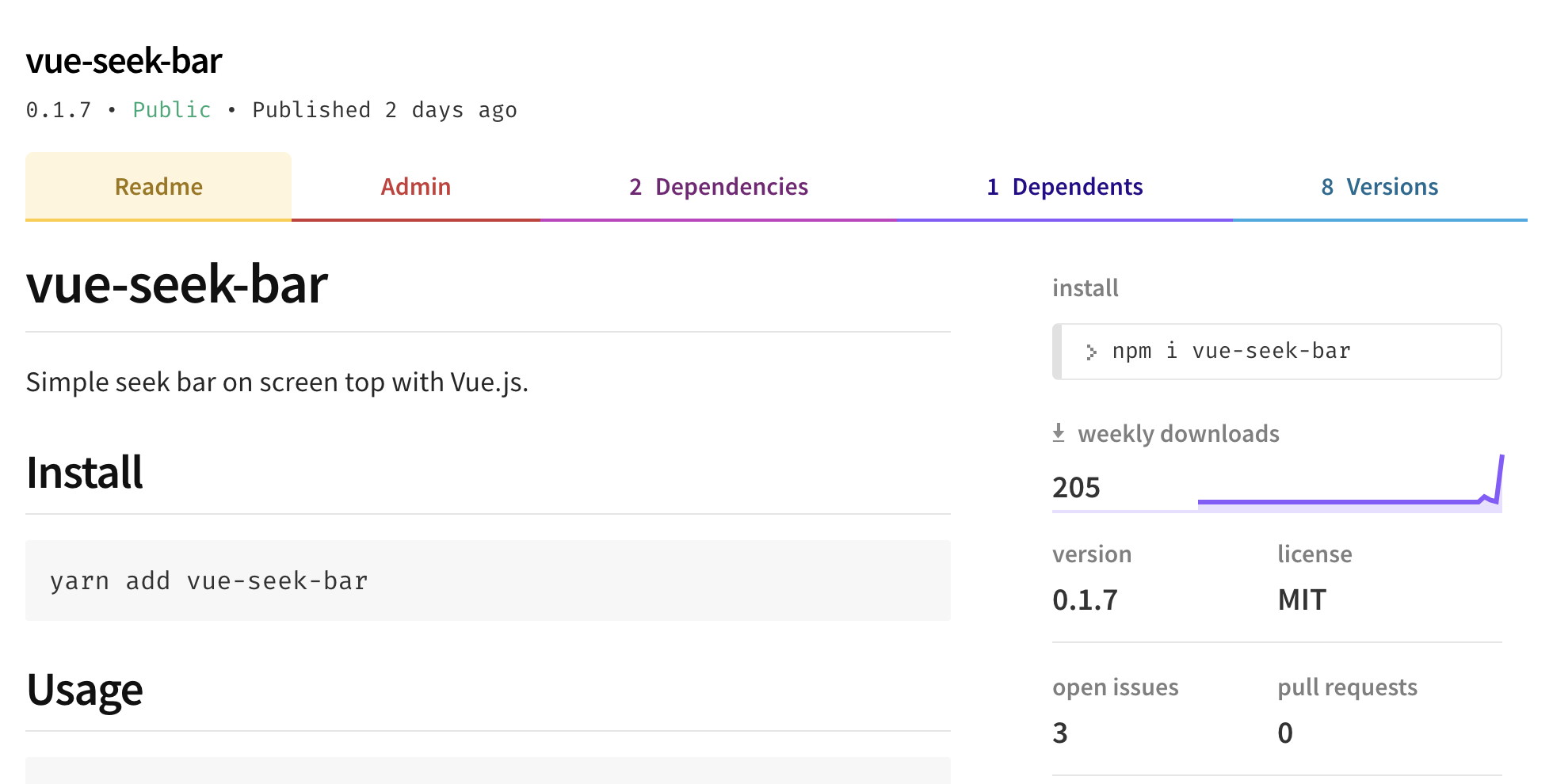This screenshot has height=784, width=1553.
Task: View the 1 Dependents tab
Action: (1064, 187)
